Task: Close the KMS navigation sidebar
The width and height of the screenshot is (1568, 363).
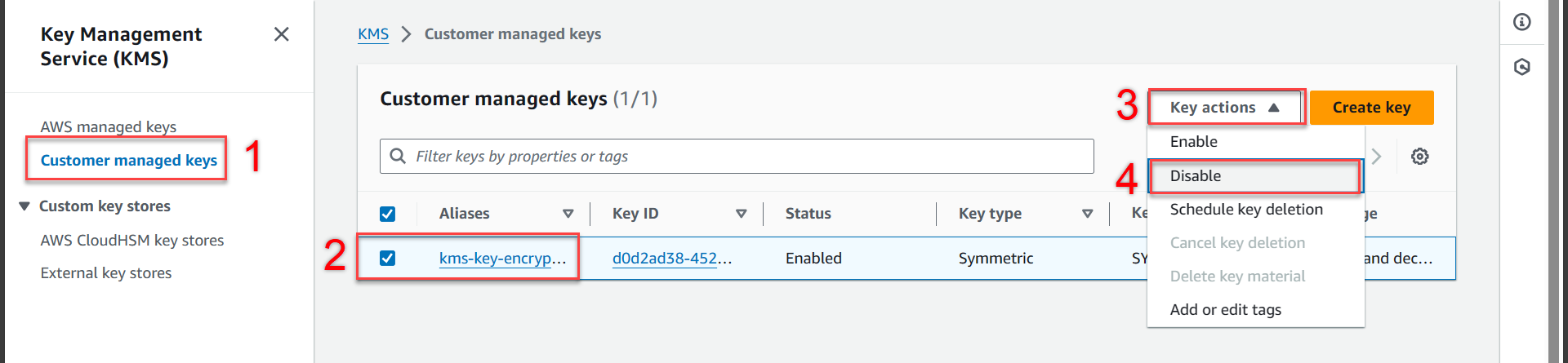Action: 281,34
